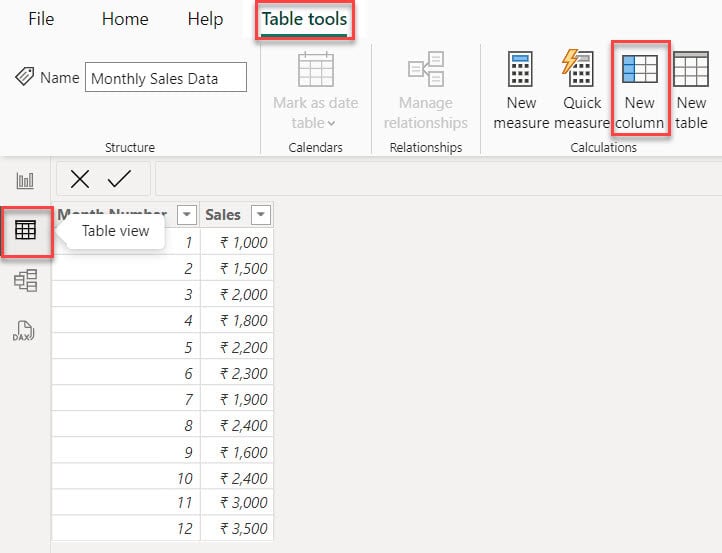Commit formula with the checkmark icon
This screenshot has width=722, height=553.
[x=119, y=179]
